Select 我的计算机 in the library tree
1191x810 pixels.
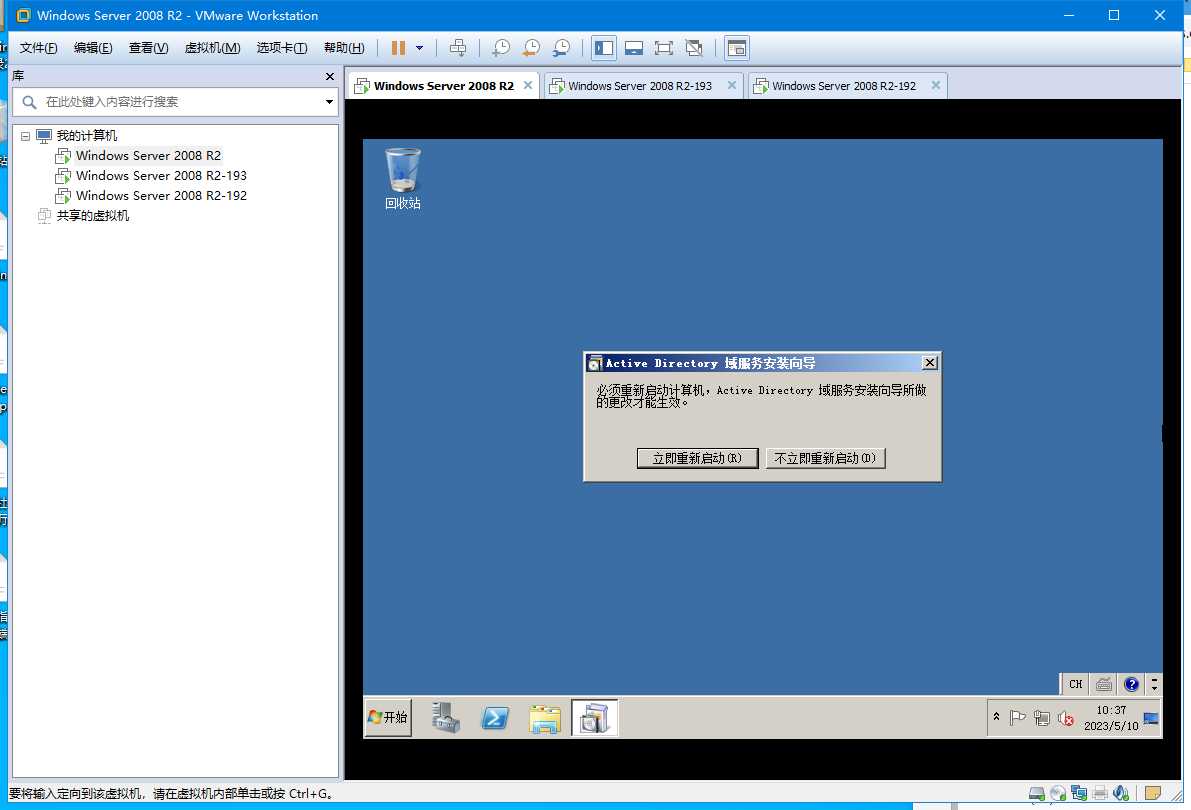click(87, 135)
